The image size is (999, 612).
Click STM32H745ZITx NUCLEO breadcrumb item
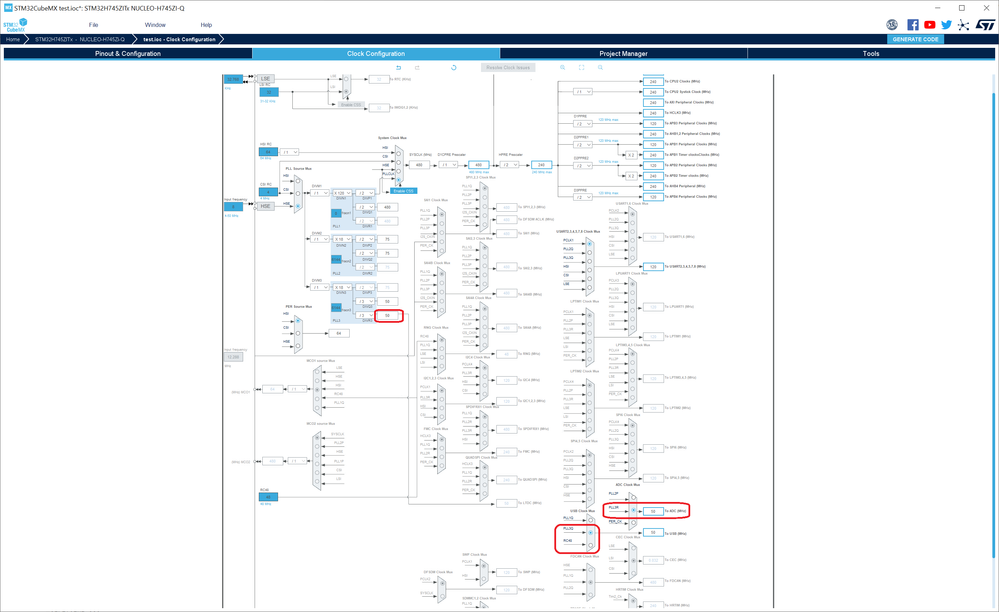click(x=80, y=39)
